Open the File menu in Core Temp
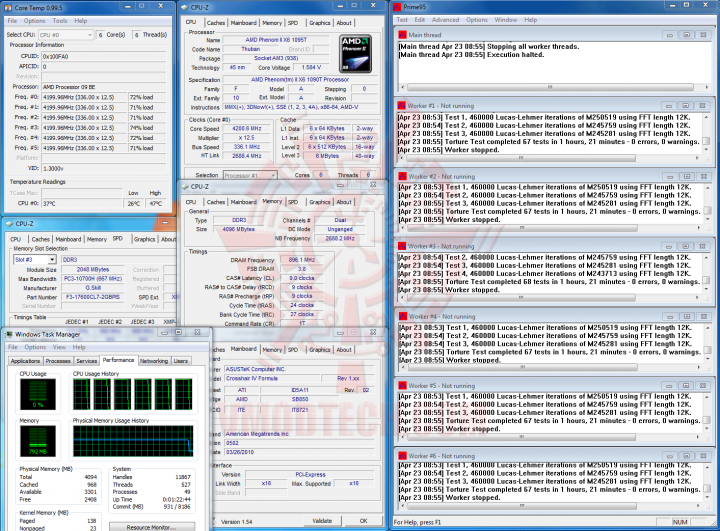 pyautogui.click(x=12, y=21)
